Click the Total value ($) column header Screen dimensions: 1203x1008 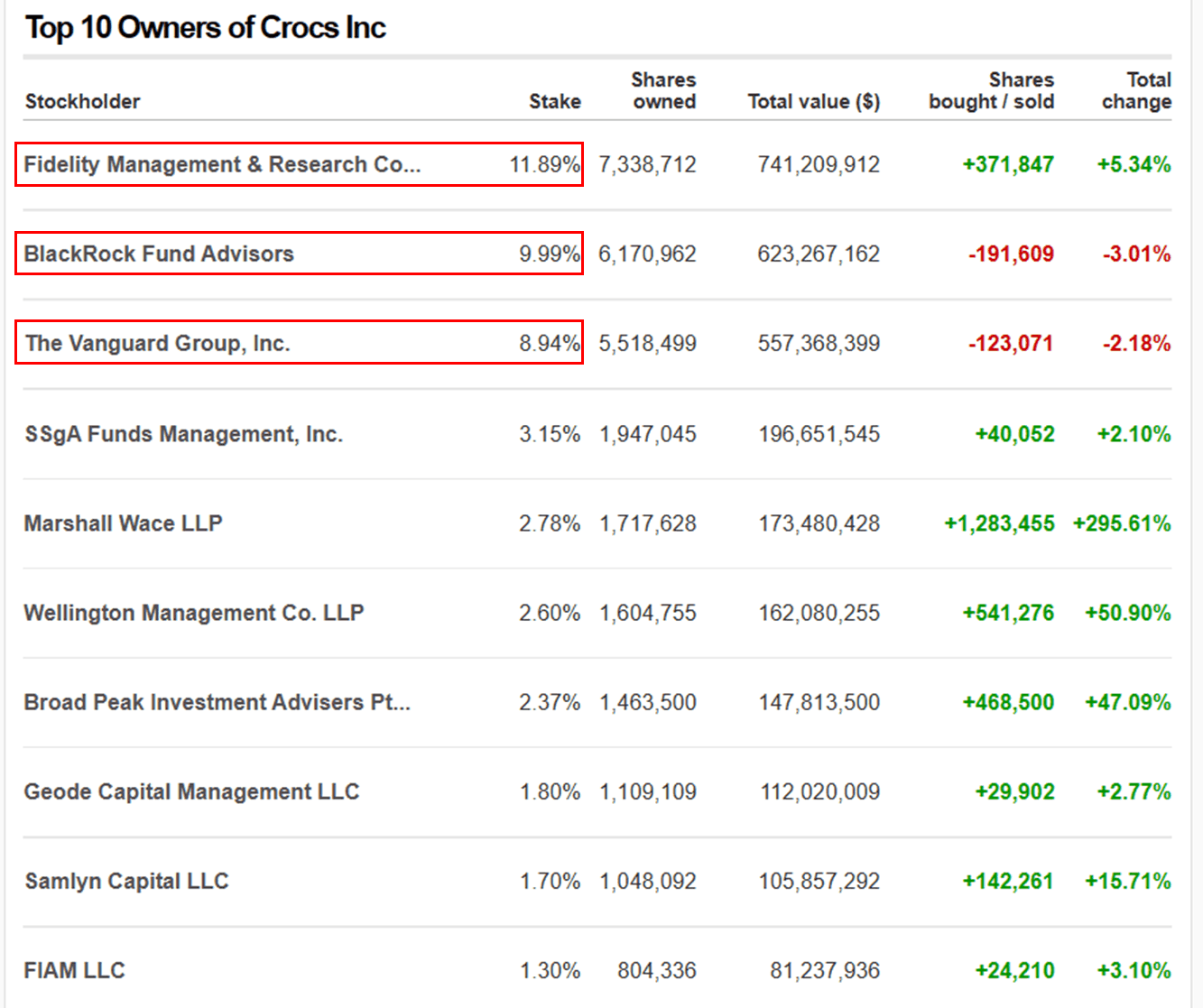814,101
